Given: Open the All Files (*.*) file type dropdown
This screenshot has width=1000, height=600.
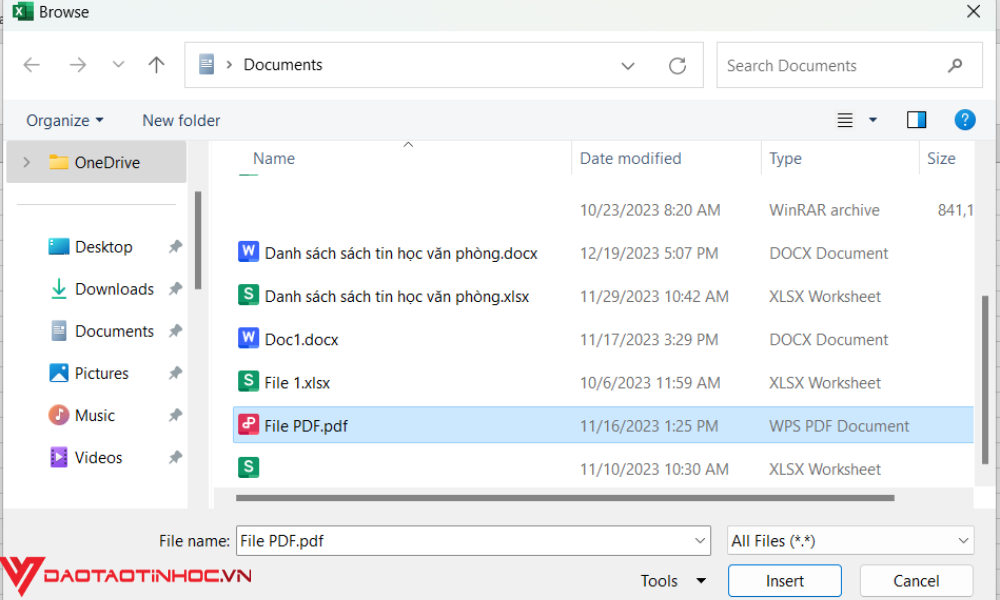Looking at the screenshot, I should pos(849,540).
